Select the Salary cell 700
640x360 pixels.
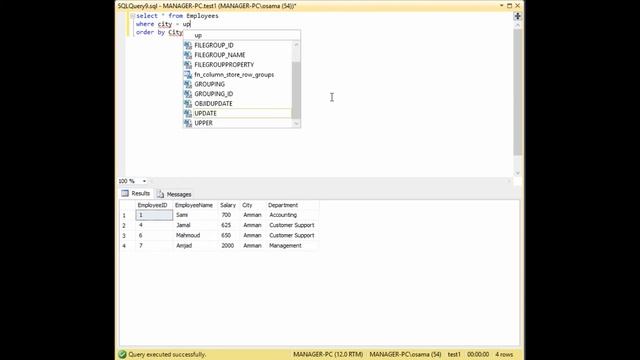(229, 215)
